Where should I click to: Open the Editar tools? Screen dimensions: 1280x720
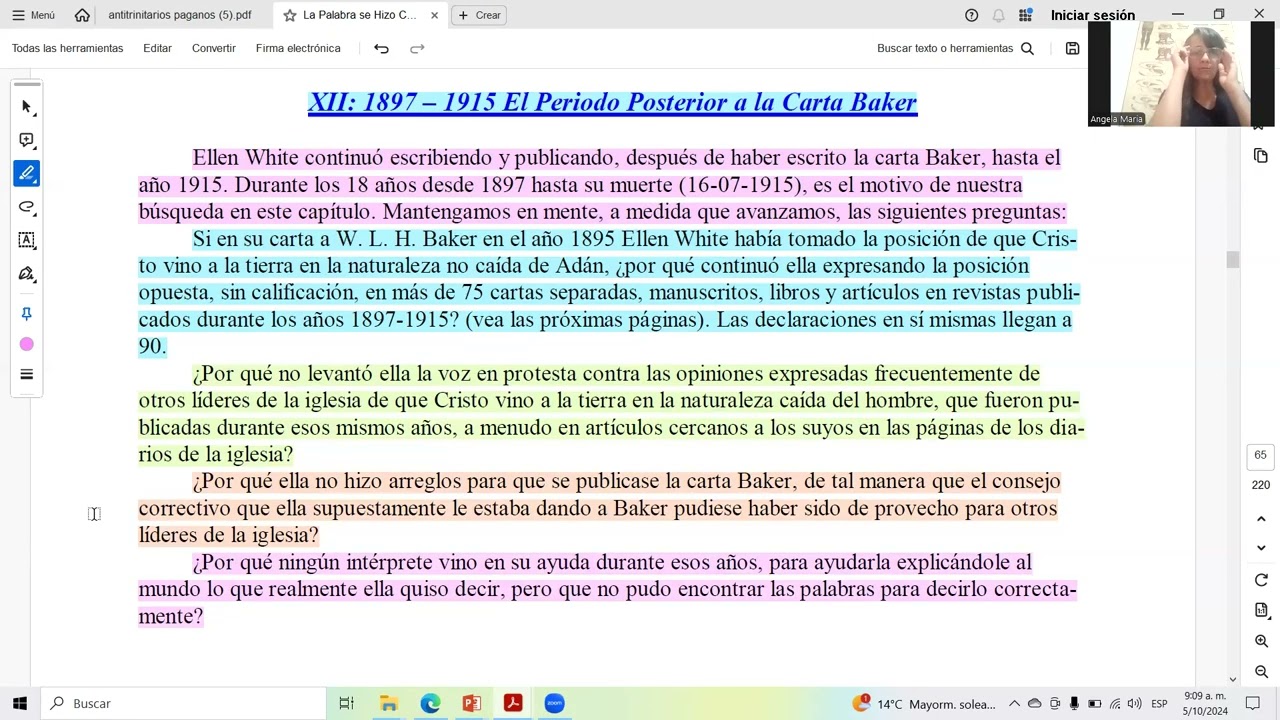click(157, 48)
